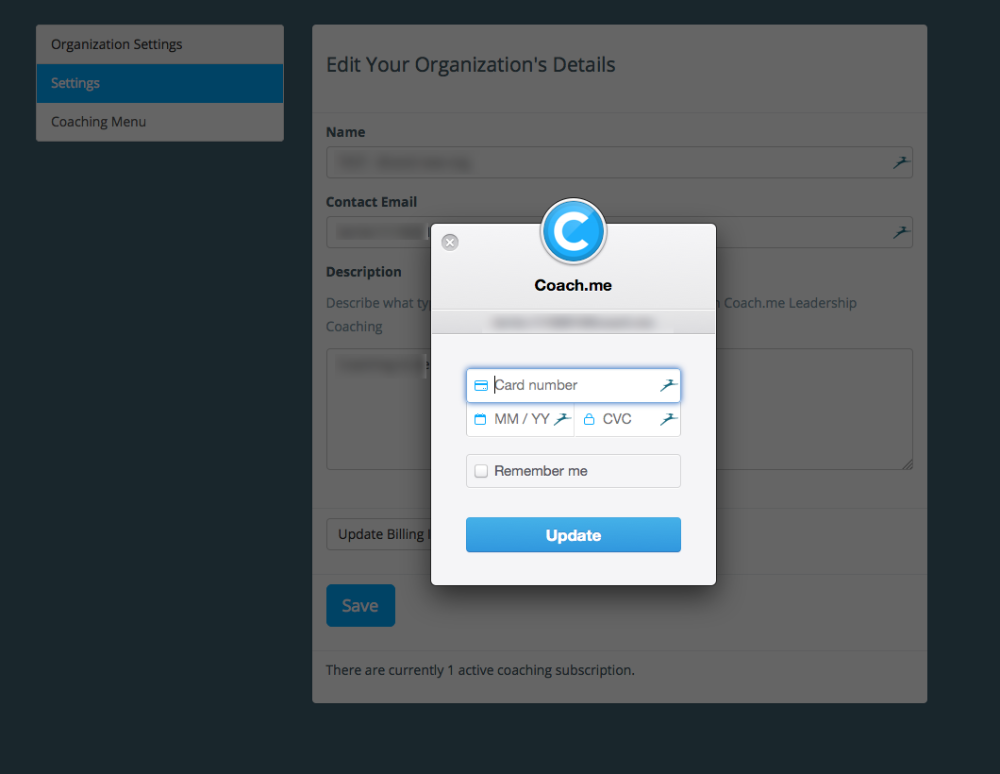1000x774 pixels.
Task: Click the autofill icon in the Contact Email field
Action: coord(901,232)
